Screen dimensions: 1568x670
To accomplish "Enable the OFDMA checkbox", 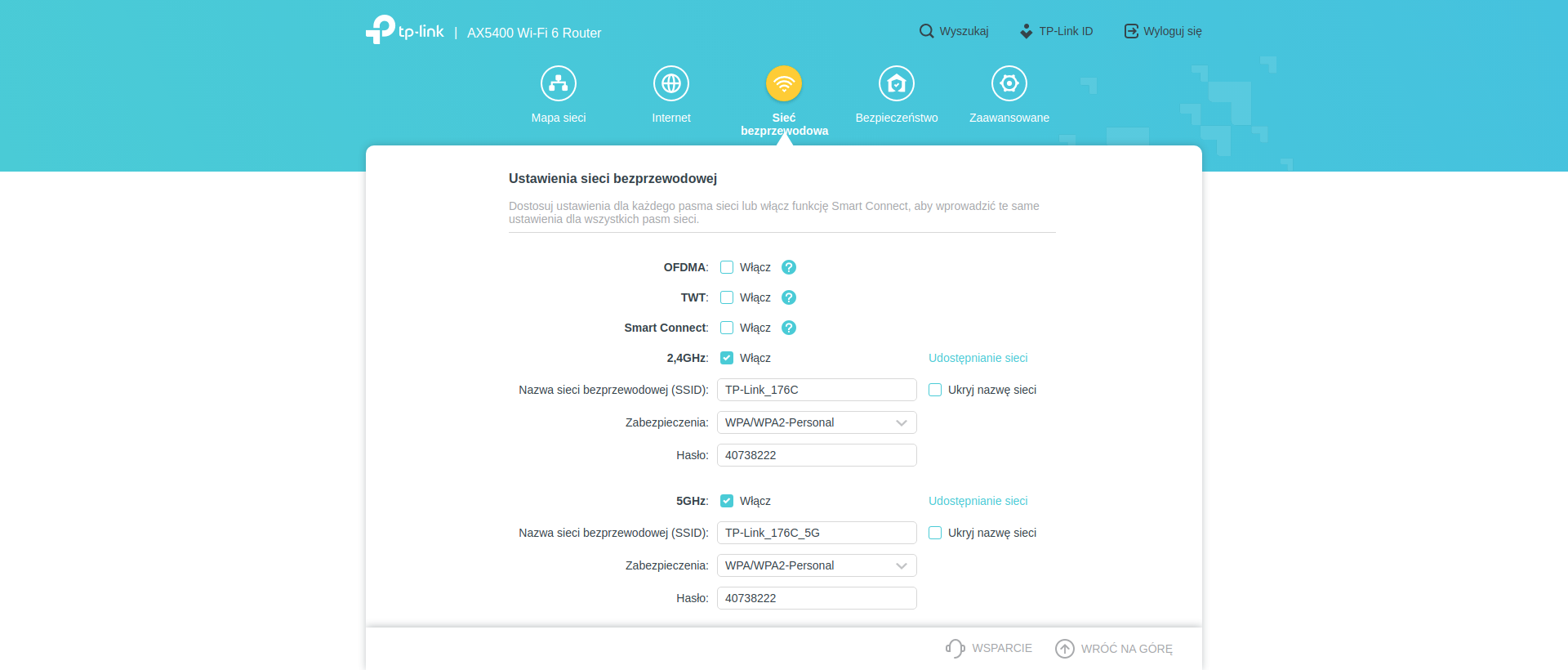I will 727,267.
